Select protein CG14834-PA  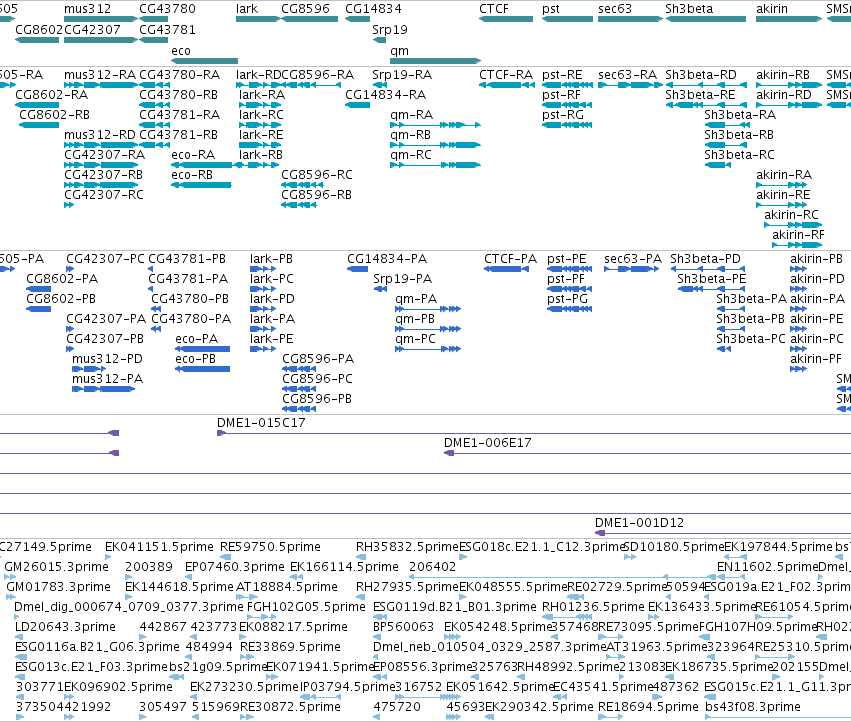pyautogui.click(x=387, y=259)
